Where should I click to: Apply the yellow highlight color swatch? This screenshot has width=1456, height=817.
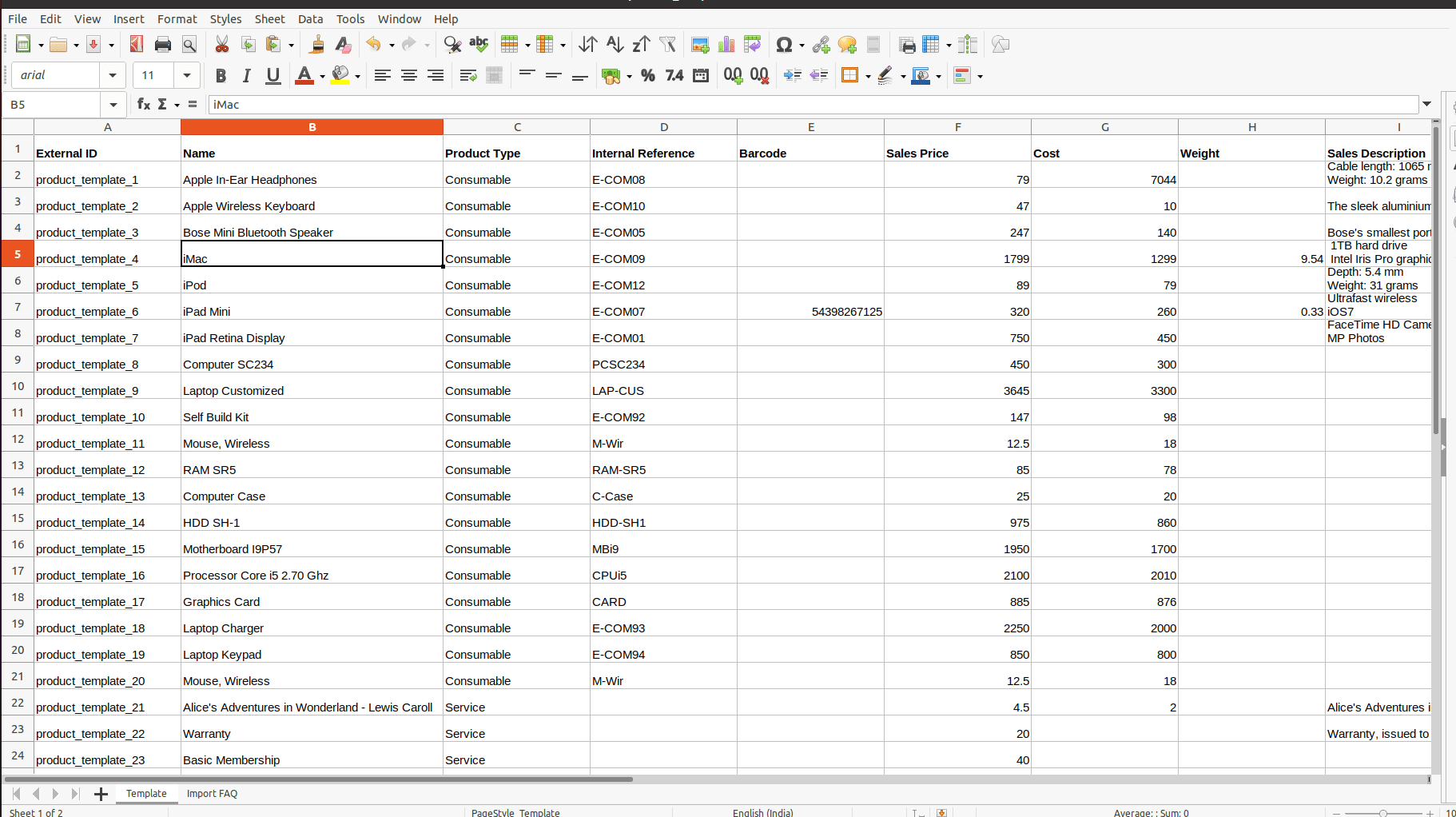[340, 76]
